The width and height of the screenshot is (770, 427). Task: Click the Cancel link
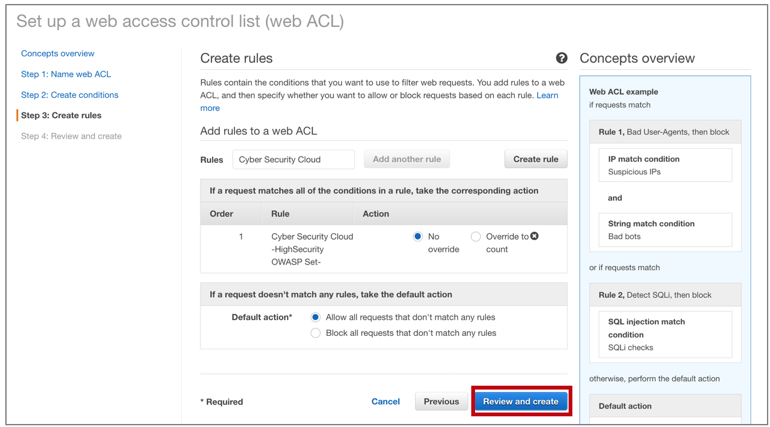(x=385, y=401)
